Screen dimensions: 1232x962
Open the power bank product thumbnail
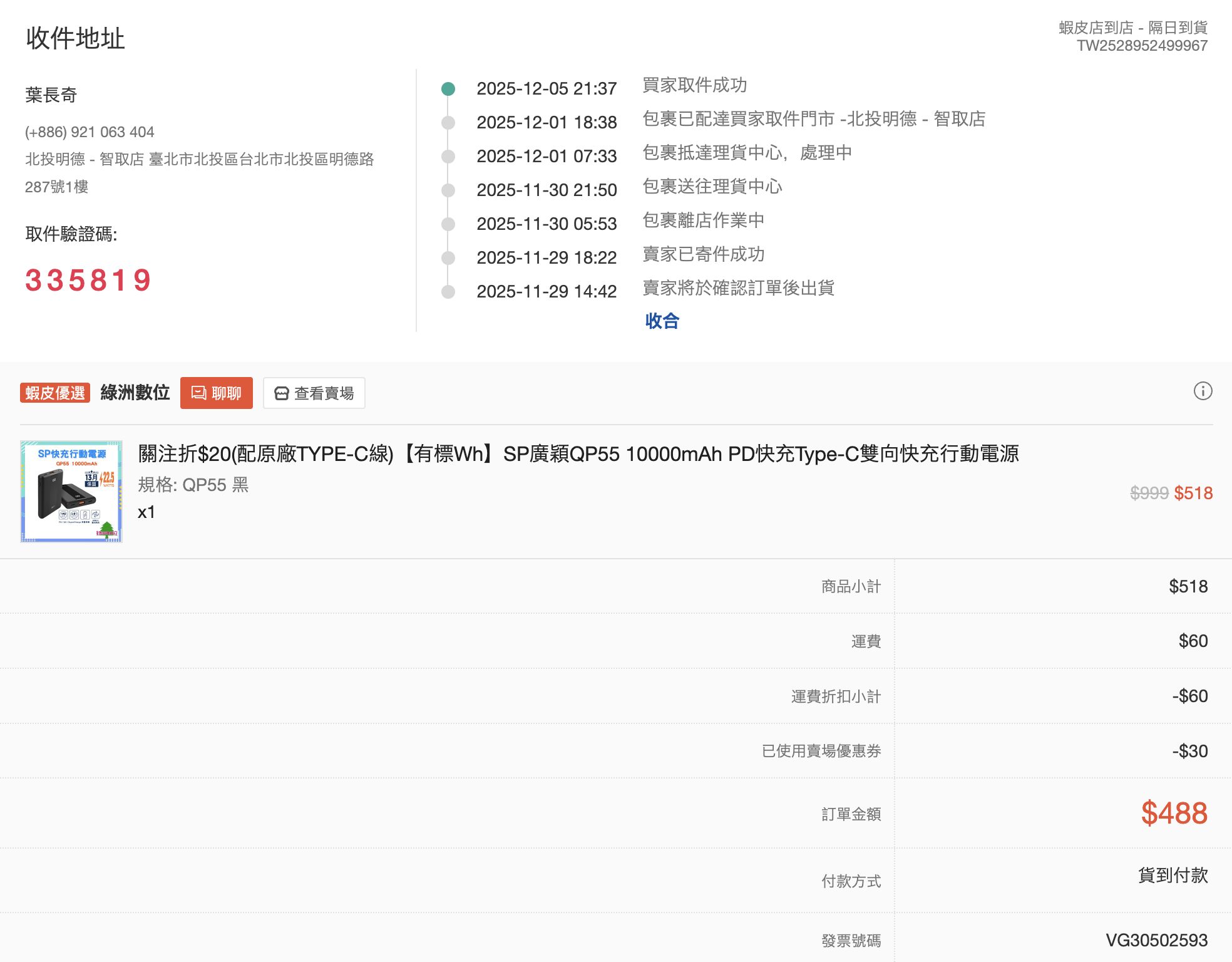pyautogui.click(x=71, y=492)
